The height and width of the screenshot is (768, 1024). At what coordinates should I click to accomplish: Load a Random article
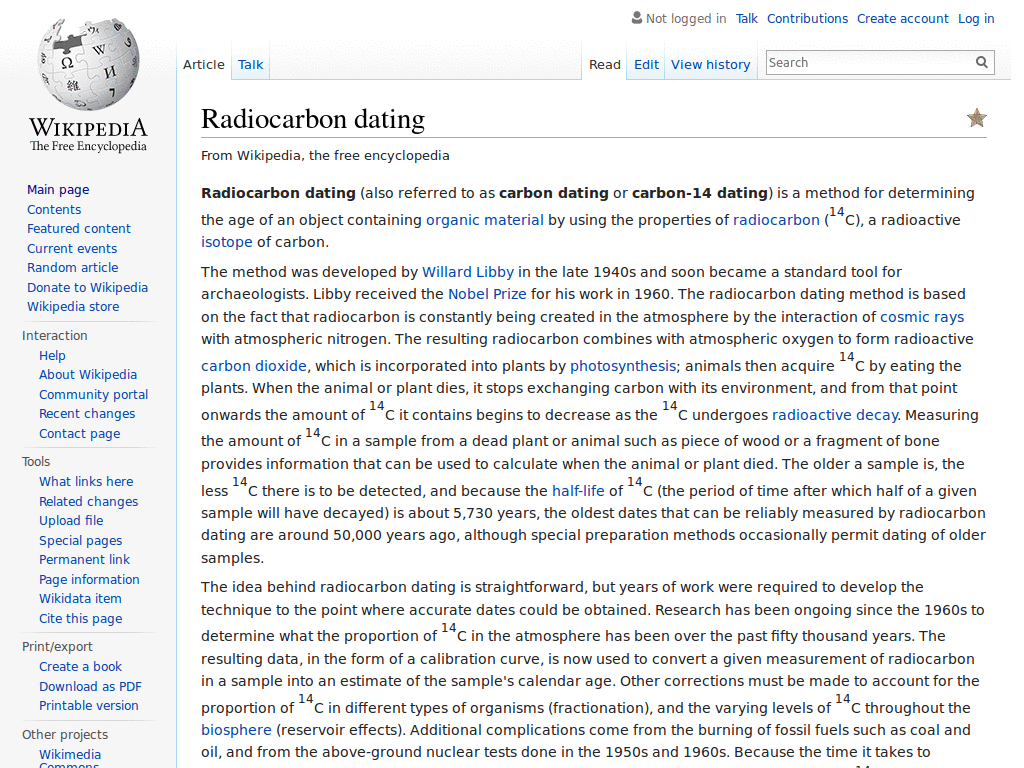coord(72,267)
